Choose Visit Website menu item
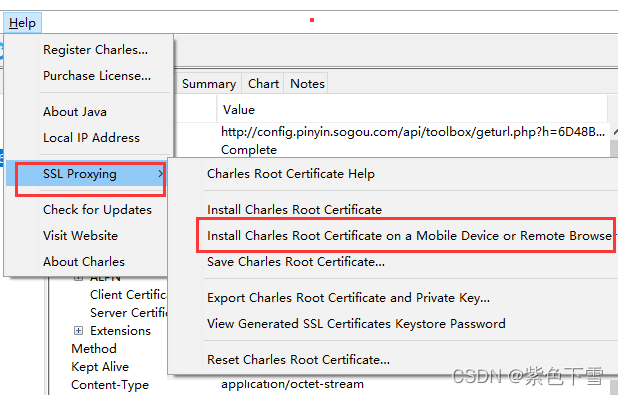The width and height of the screenshot is (618, 395). (80, 236)
